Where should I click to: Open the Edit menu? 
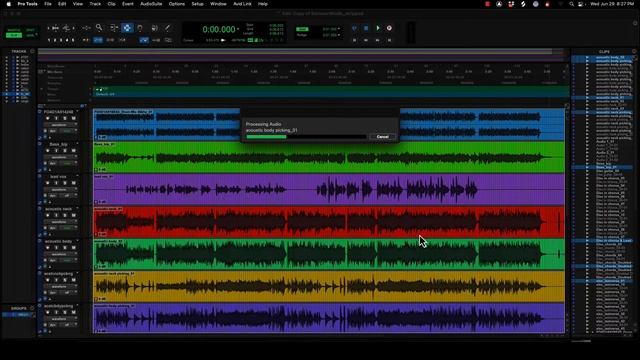pyautogui.click(x=62, y=4)
